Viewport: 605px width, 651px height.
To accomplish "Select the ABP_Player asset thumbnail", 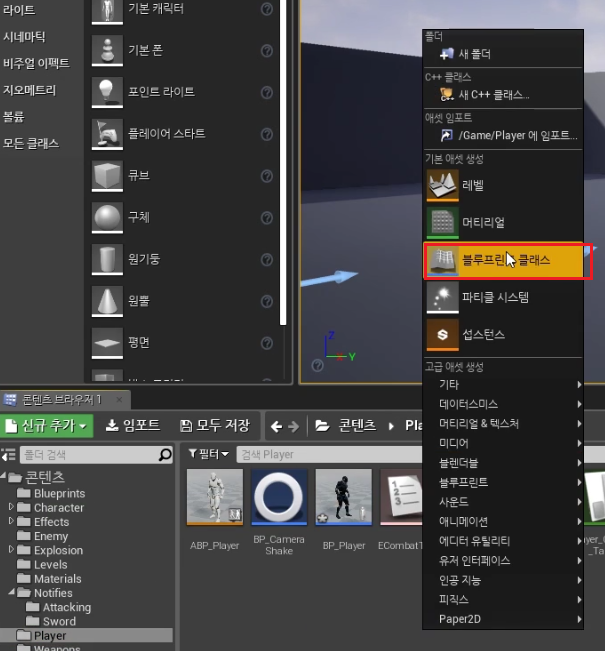I will [215, 497].
